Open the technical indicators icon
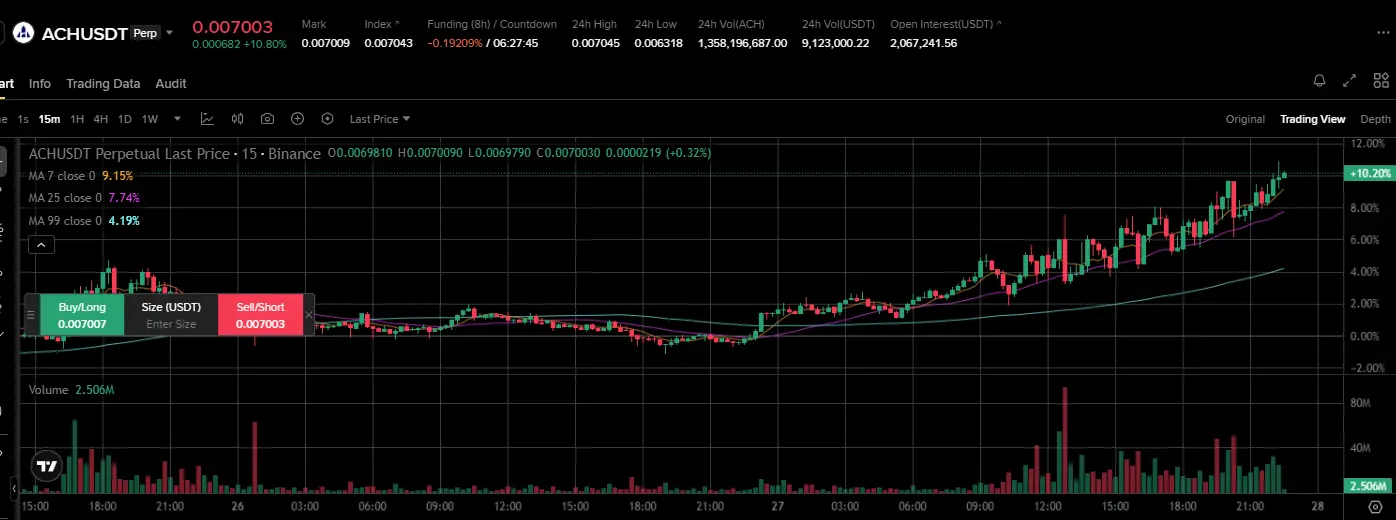This screenshot has height=520, width=1396. (x=207, y=119)
